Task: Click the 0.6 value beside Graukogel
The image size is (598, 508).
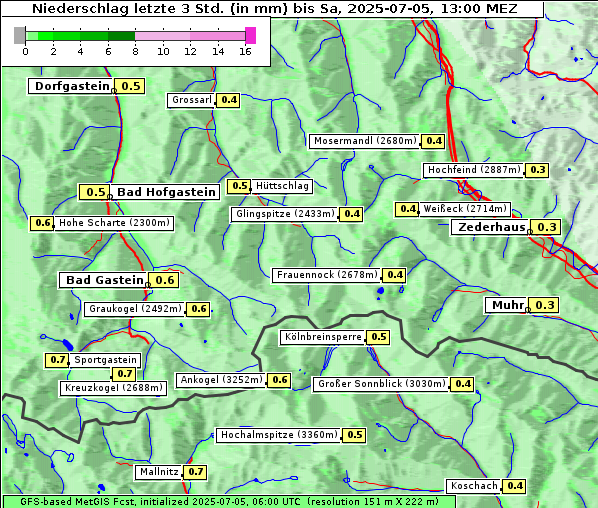Action: pos(198,309)
